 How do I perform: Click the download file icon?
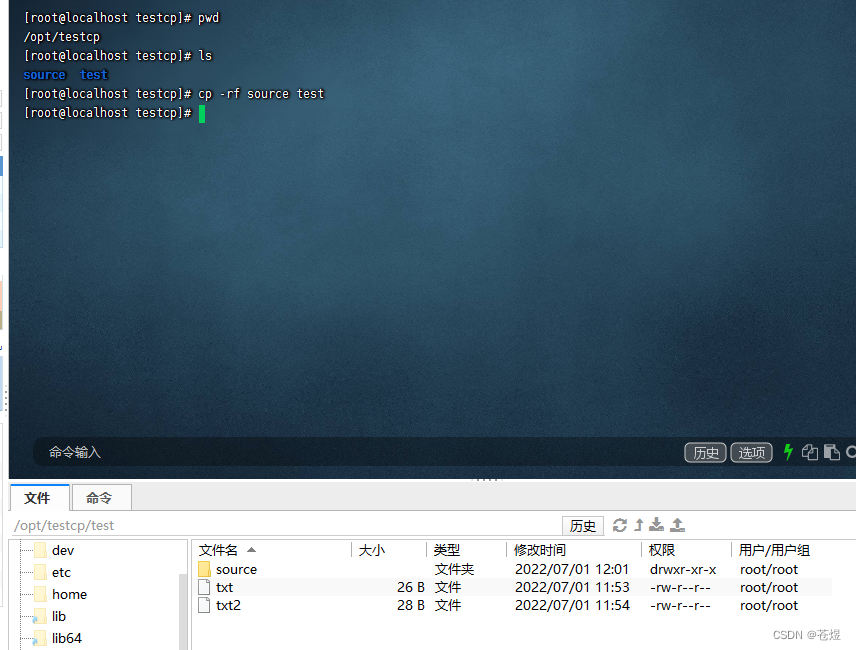click(656, 525)
